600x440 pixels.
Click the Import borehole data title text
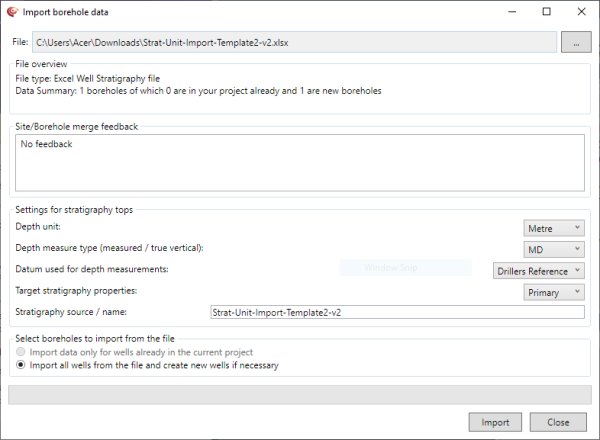point(66,12)
